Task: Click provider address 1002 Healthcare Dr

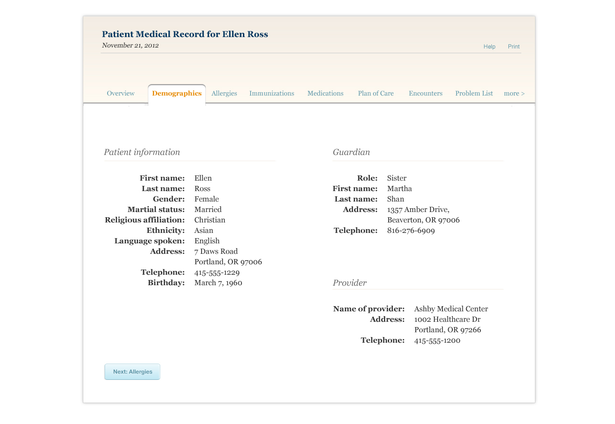Action: 447,319
